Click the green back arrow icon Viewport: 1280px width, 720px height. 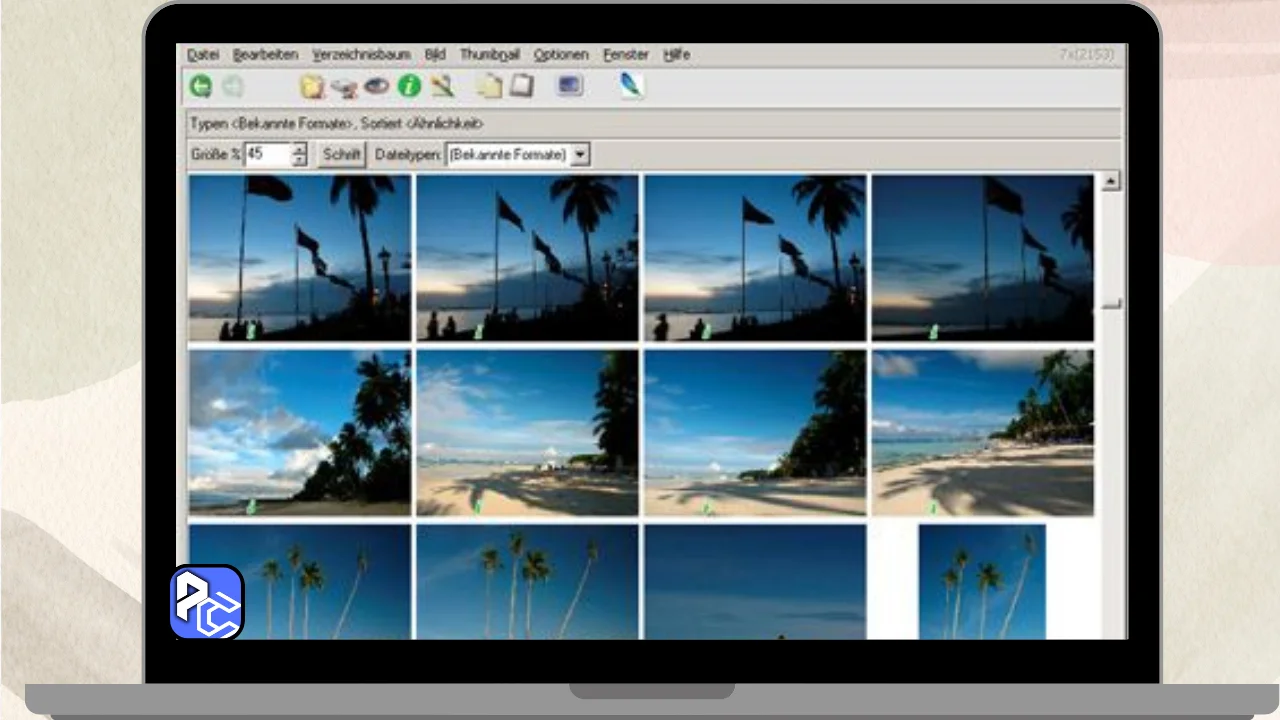200,87
